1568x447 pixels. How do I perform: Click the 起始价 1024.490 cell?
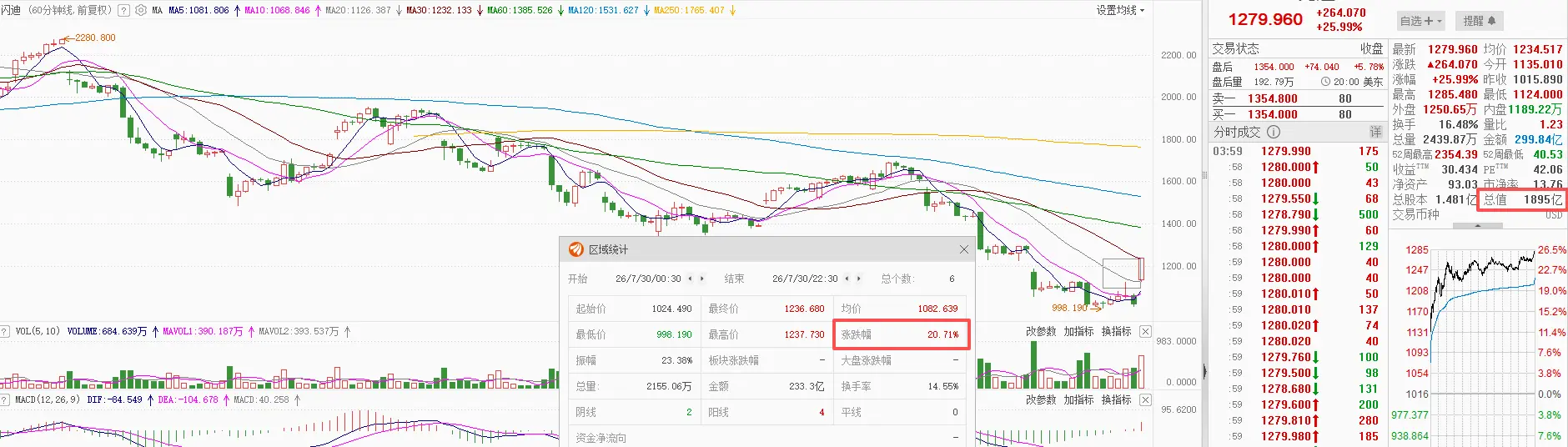[x=634, y=309]
